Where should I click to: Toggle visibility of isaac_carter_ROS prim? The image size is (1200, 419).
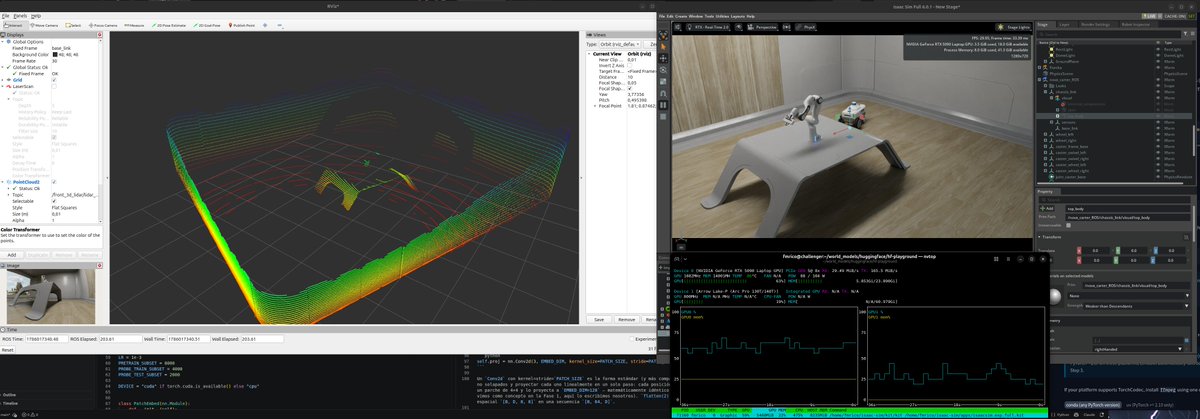(x=1158, y=80)
